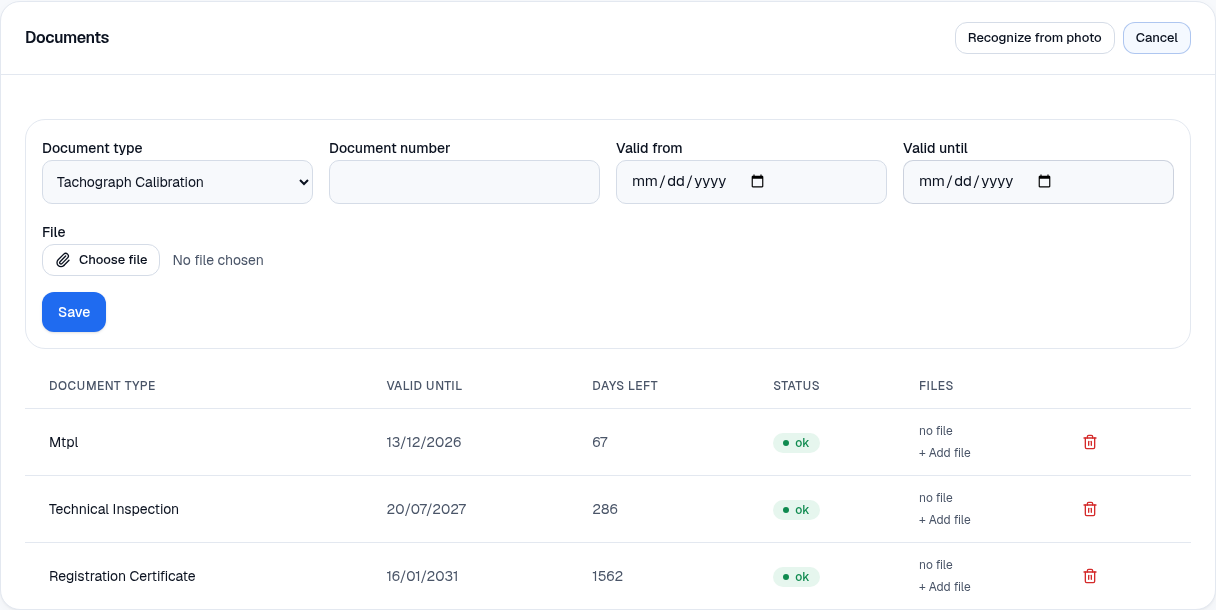Choose a file to attach
This screenshot has width=1216, height=610.
click(x=101, y=260)
